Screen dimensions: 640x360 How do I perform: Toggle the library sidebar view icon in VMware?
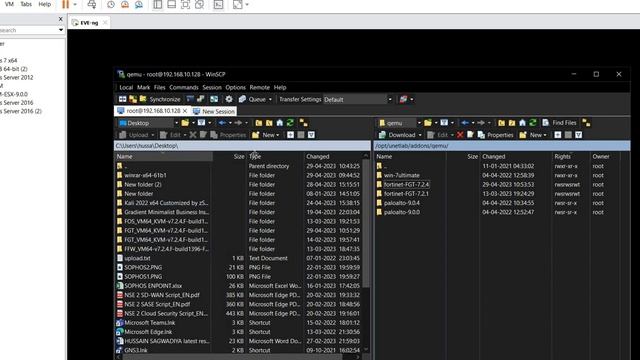tap(158, 4)
